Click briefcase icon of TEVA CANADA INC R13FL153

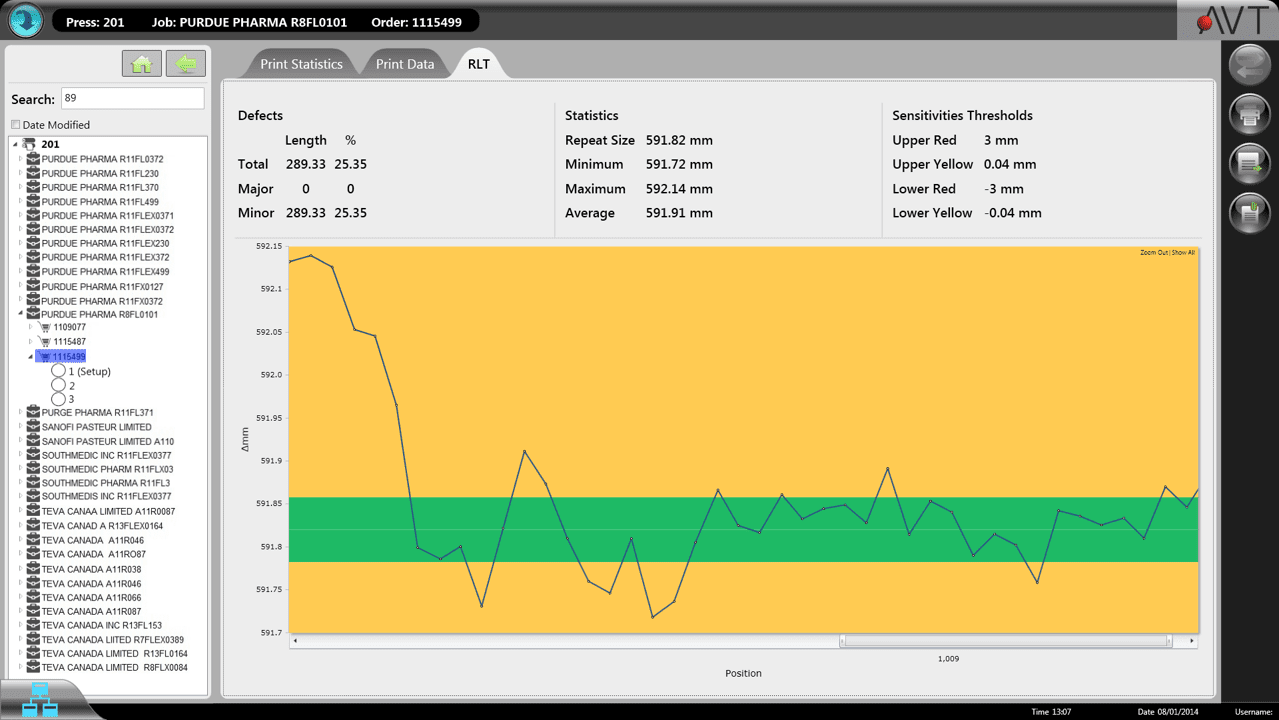pyautogui.click(x=34, y=625)
